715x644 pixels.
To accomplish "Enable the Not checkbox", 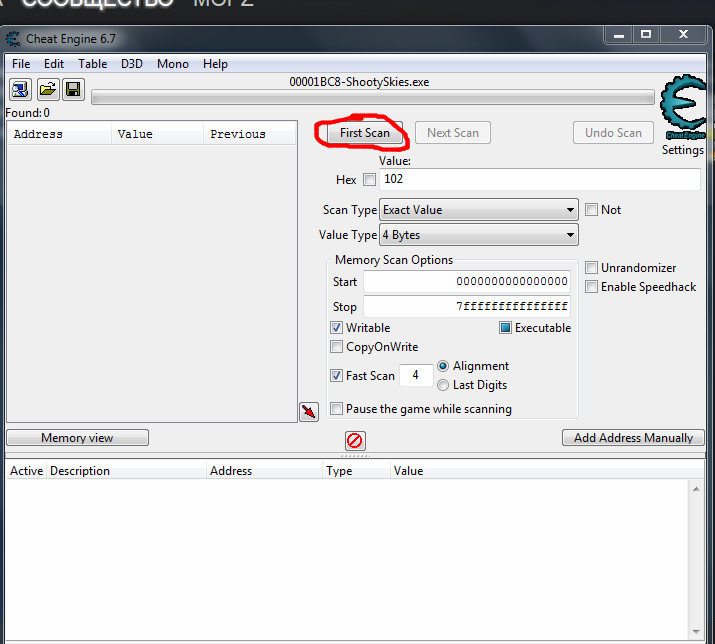I will tap(591, 210).
